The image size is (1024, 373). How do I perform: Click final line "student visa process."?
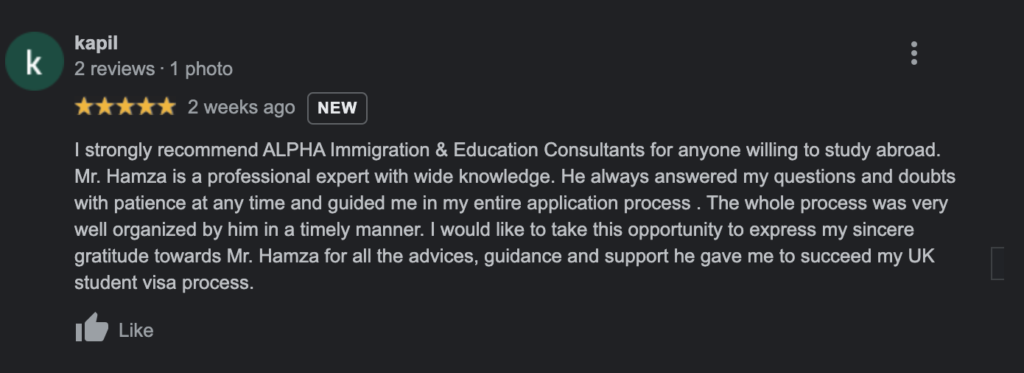[164, 283]
